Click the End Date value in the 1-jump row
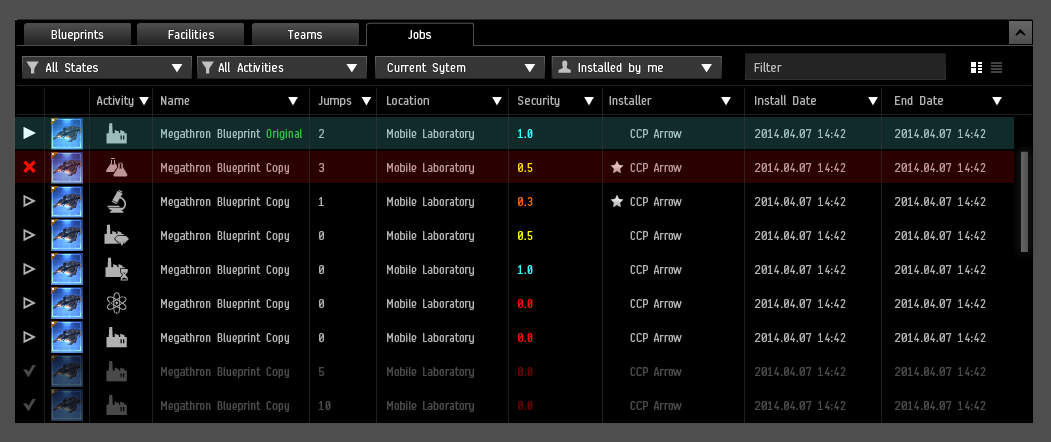The height and width of the screenshot is (442, 1051). [x=940, y=202]
